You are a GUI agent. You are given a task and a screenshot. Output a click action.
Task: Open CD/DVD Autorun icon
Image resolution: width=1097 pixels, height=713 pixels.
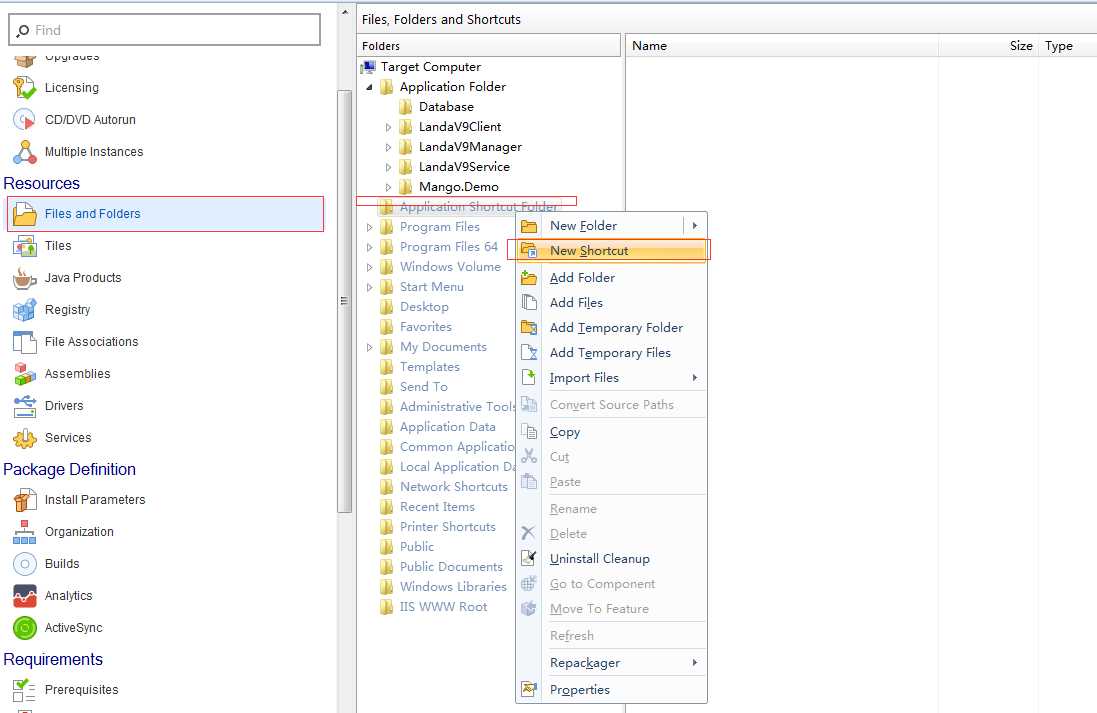(24, 120)
